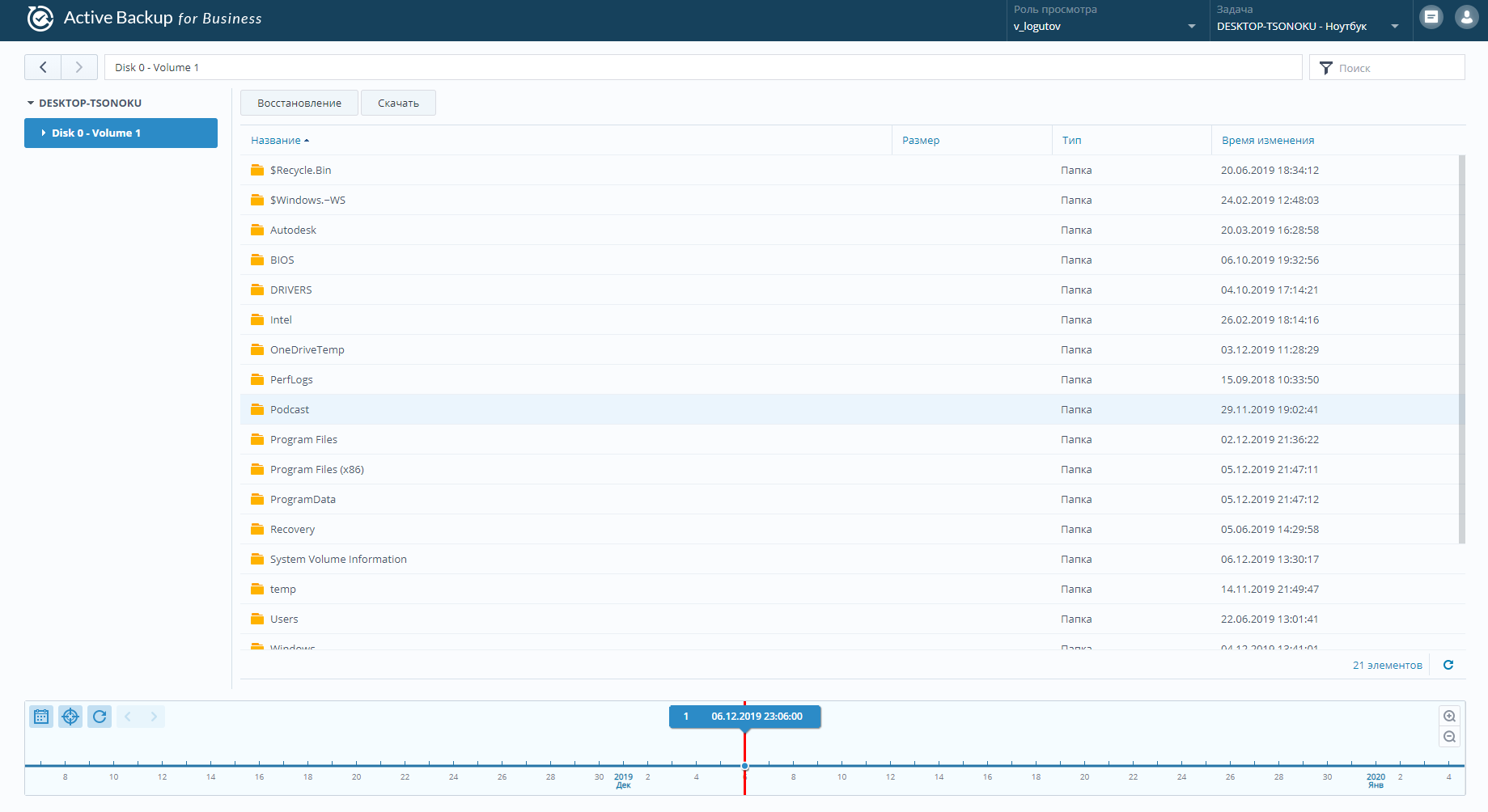Select the System Volume Information folder

(x=338, y=559)
